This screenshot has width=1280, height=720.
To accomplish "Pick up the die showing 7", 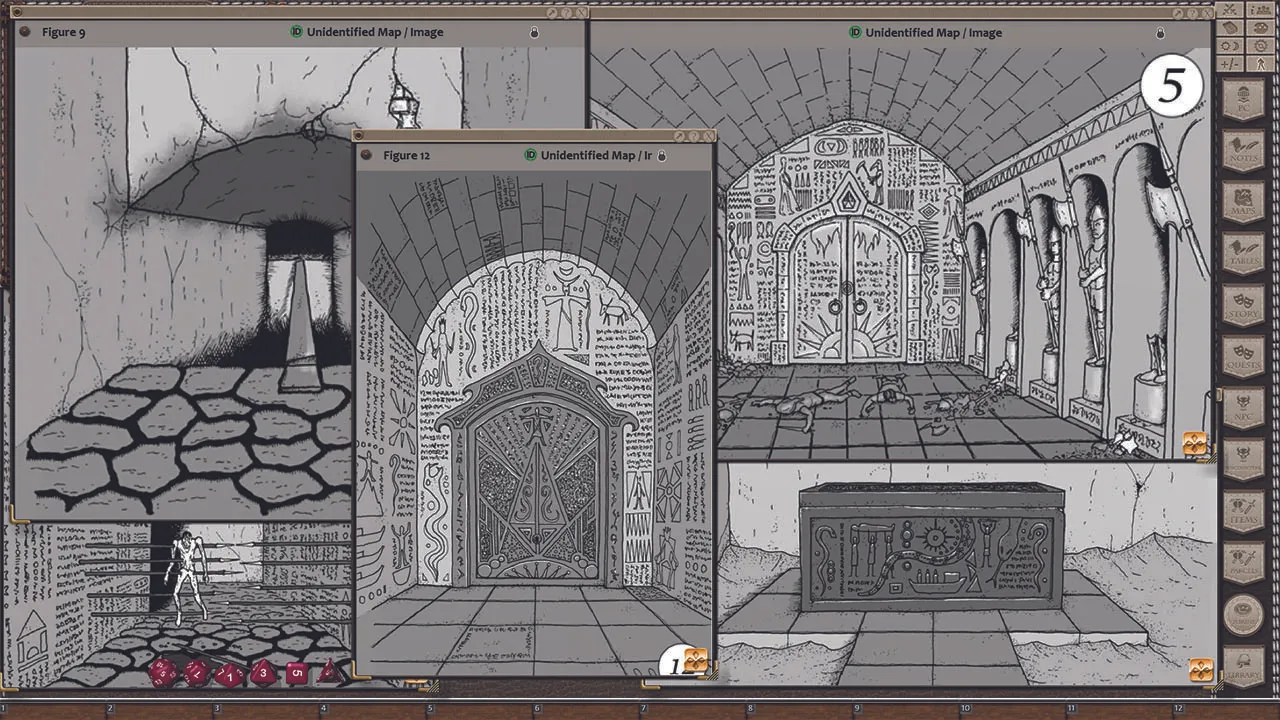I will [x=197, y=672].
